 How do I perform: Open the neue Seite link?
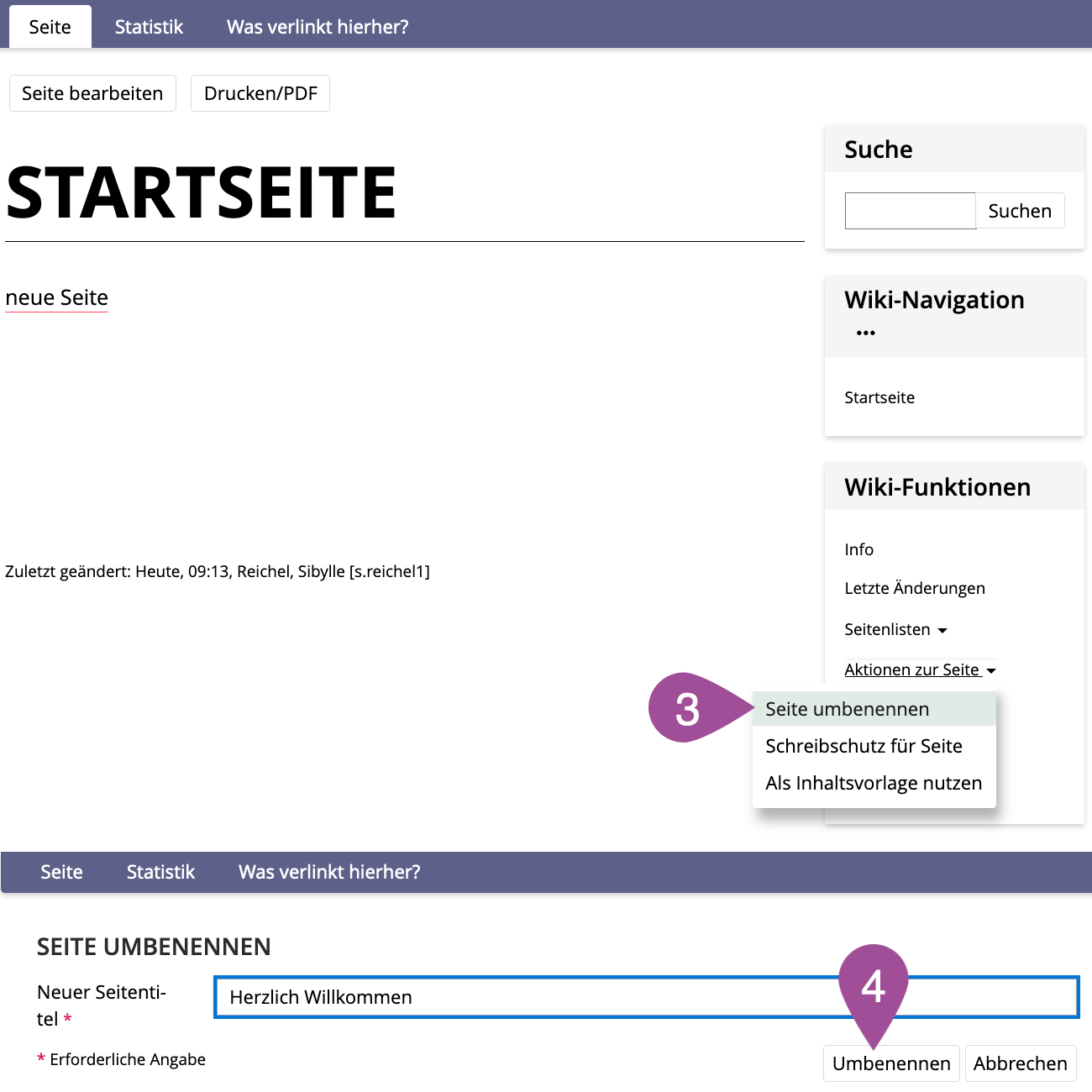click(57, 298)
